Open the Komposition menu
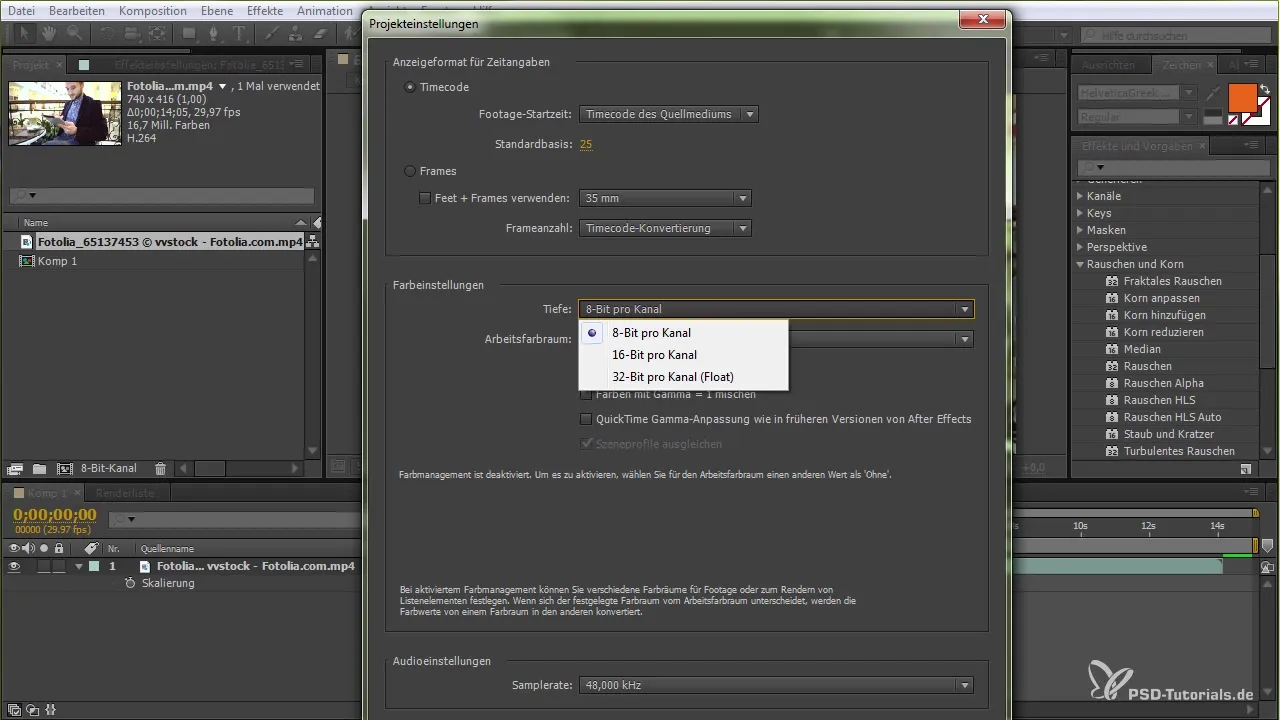 point(153,11)
